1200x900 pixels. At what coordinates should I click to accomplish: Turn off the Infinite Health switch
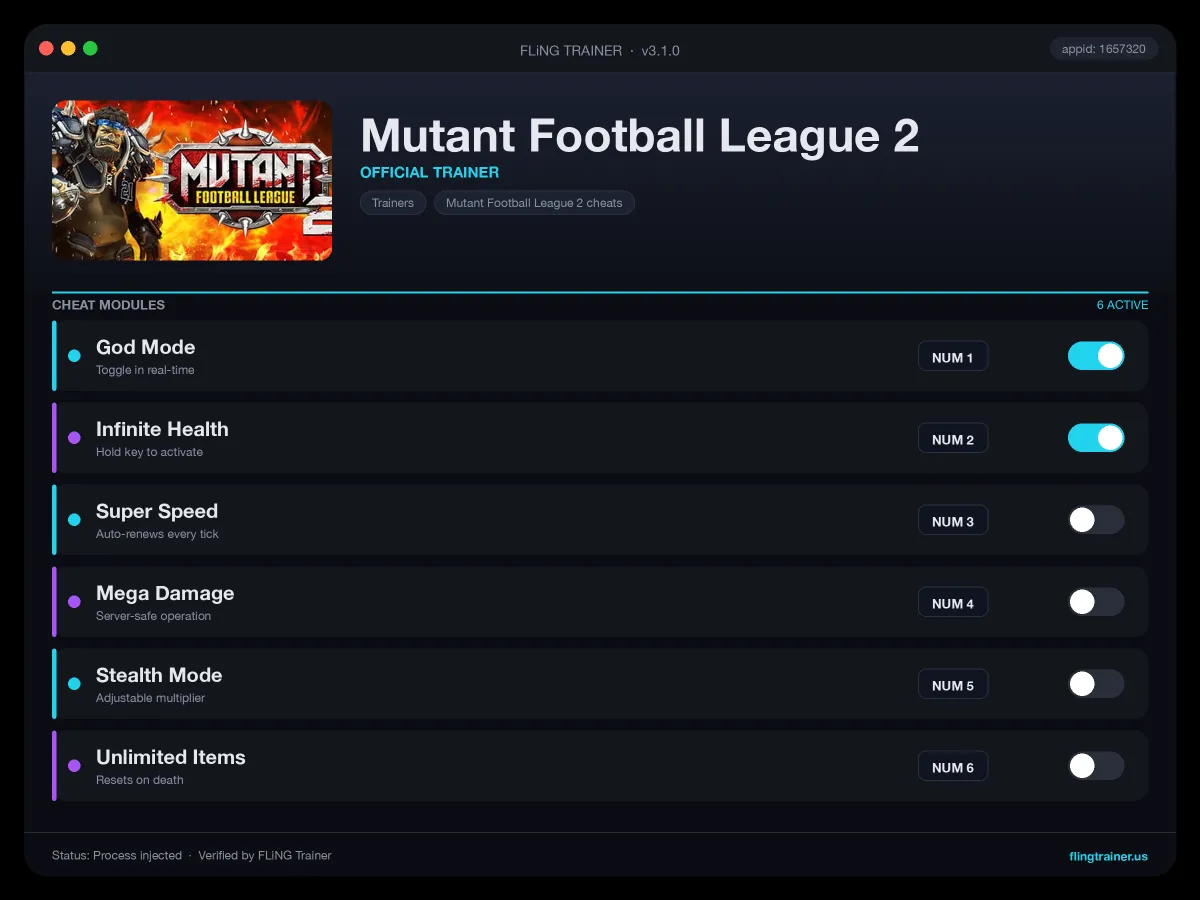coord(1096,438)
